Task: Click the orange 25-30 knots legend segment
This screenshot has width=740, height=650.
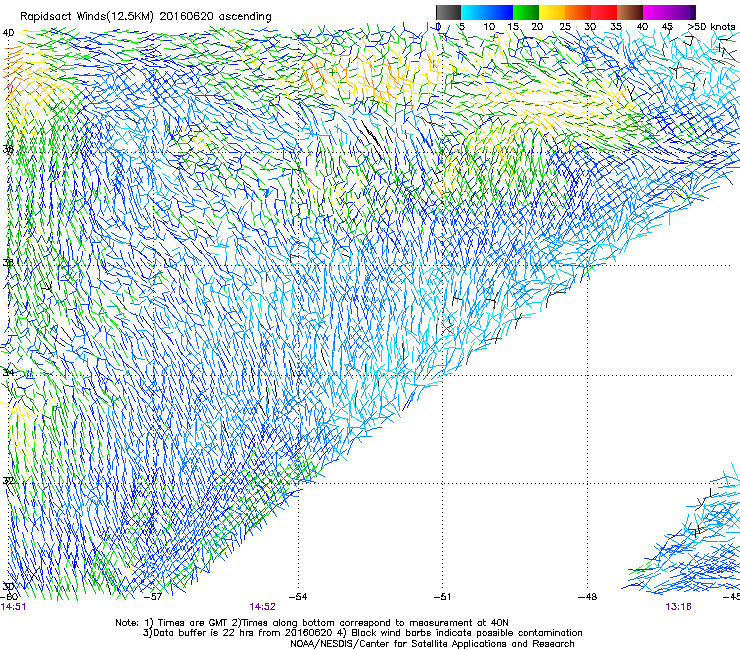Action: click(578, 12)
